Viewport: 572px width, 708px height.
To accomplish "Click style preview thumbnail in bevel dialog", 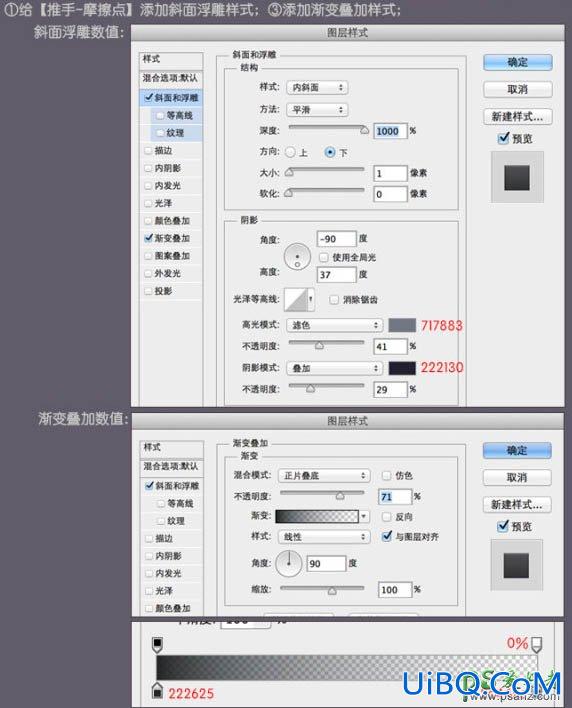I will (x=517, y=177).
